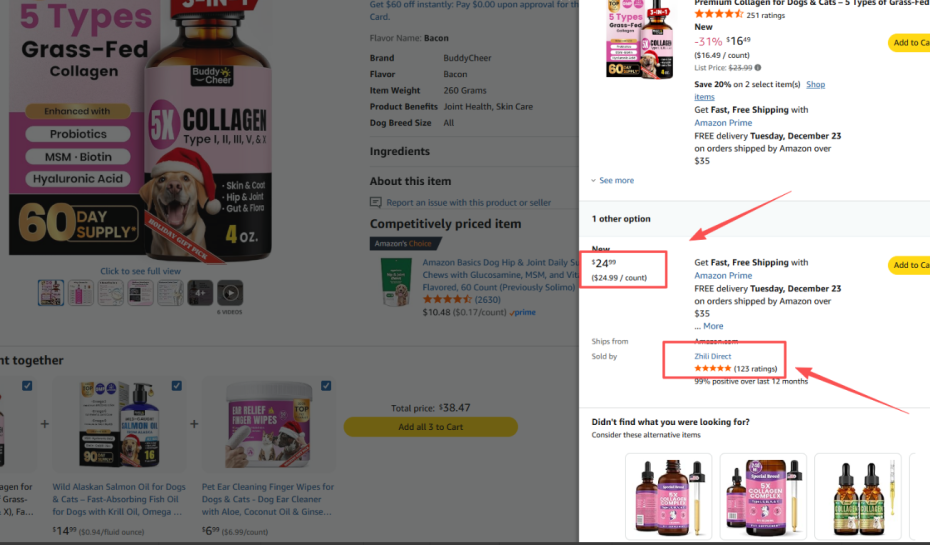This screenshot has width=930, height=545.
Task: Click Add all 3 to Cart button
Action: click(431, 427)
